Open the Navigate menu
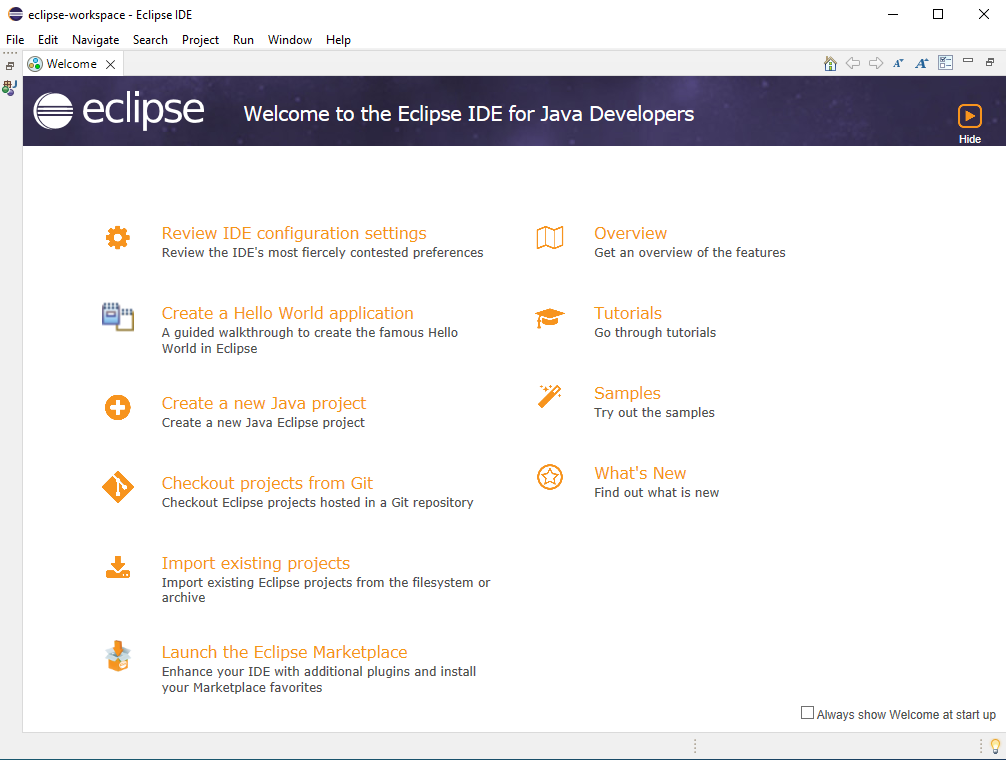 click(96, 40)
